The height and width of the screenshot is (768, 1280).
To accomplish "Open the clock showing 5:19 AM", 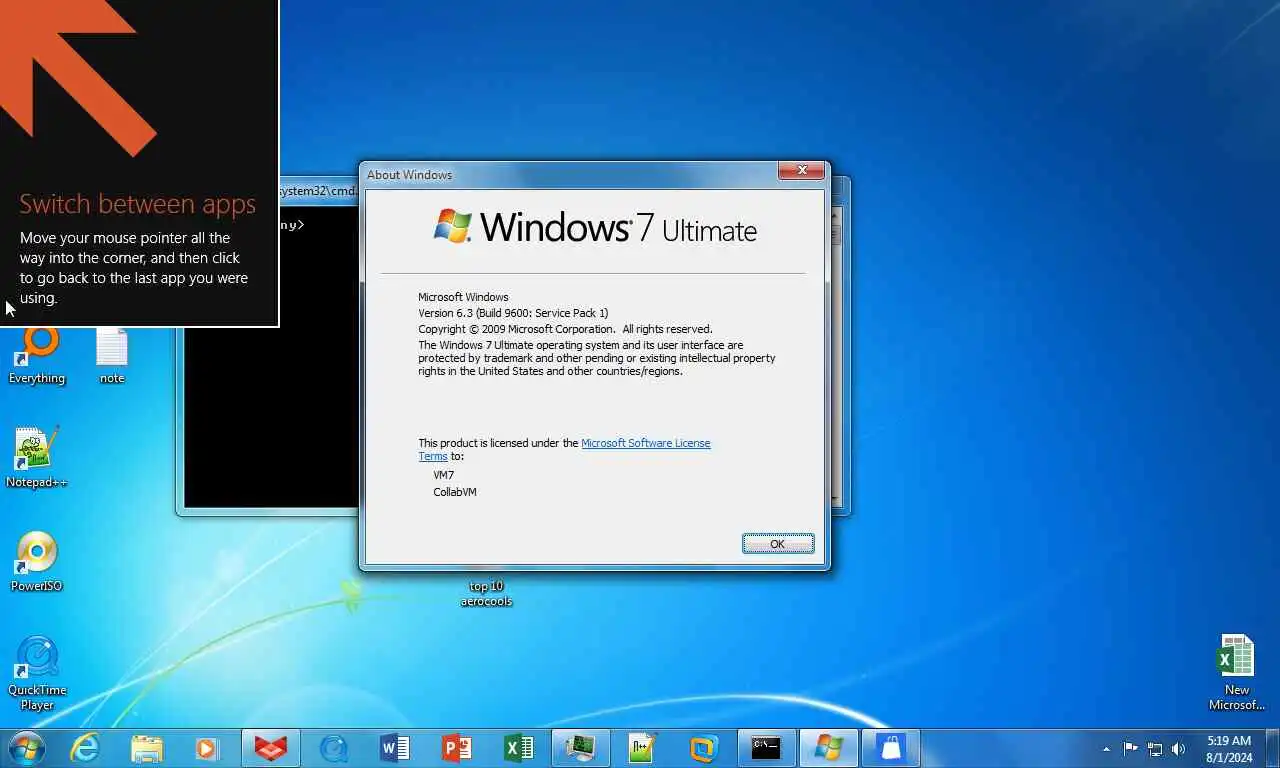I will [x=1229, y=741].
